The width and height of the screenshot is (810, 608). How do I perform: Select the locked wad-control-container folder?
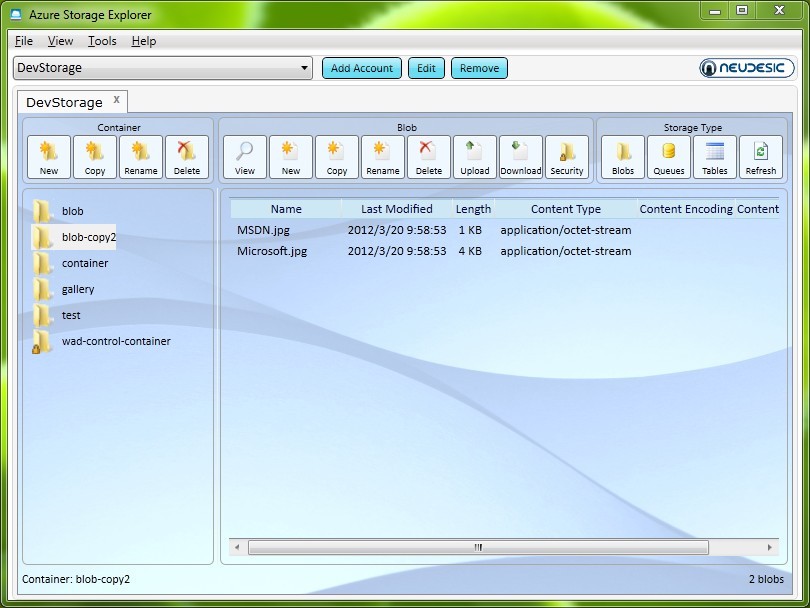click(101, 341)
